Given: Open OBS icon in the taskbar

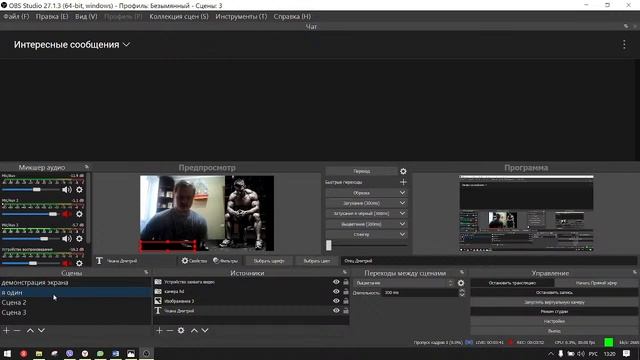Looking at the screenshot, I should tap(146, 353).
